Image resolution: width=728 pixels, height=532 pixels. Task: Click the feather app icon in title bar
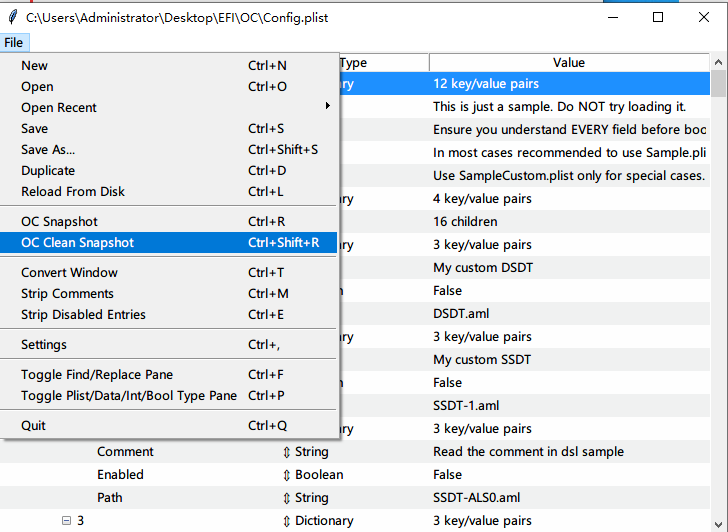[12, 17]
